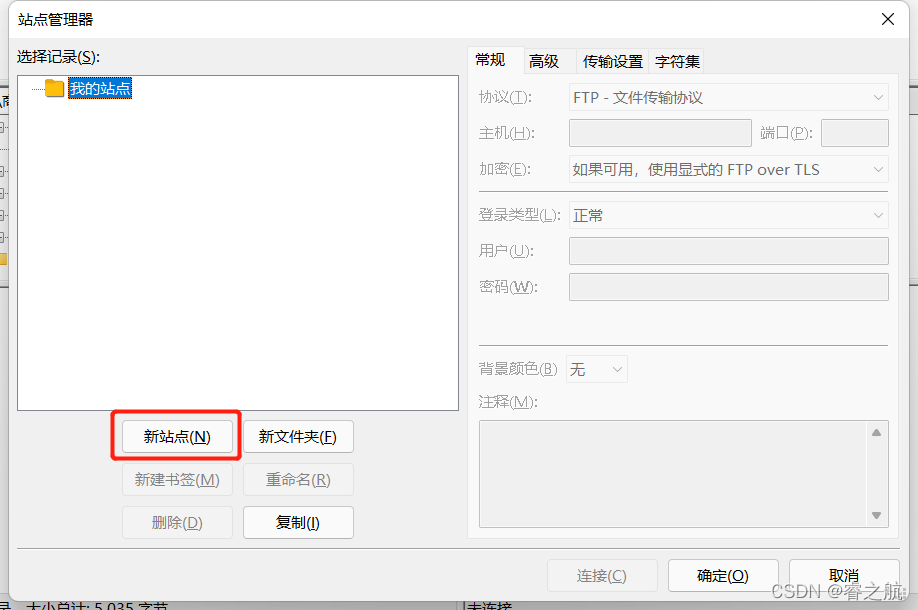Click the 新建书签 bookmark button
Screen dimensions: 918x610
(177, 479)
